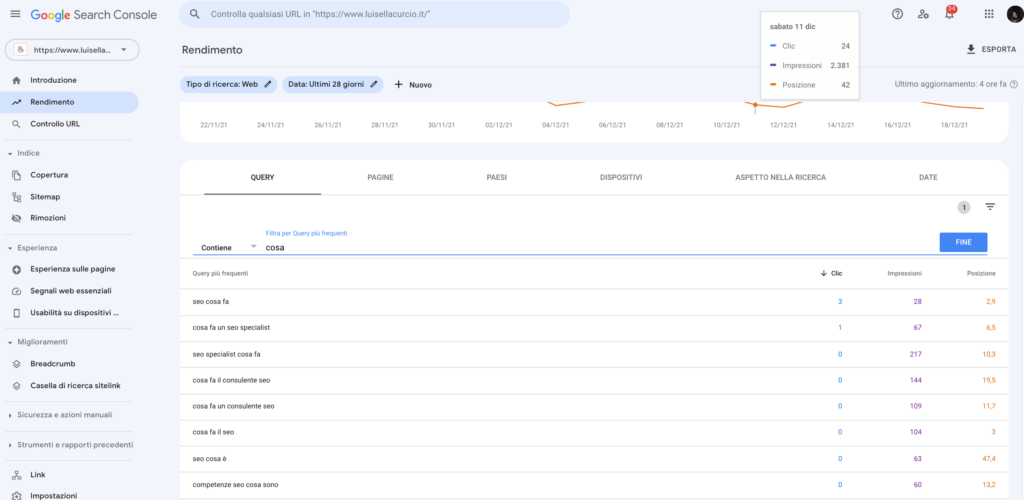This screenshot has width=1024, height=500.
Task: Select the 'cosa fa un seo specialist' row
Action: pyautogui.click(x=594, y=328)
